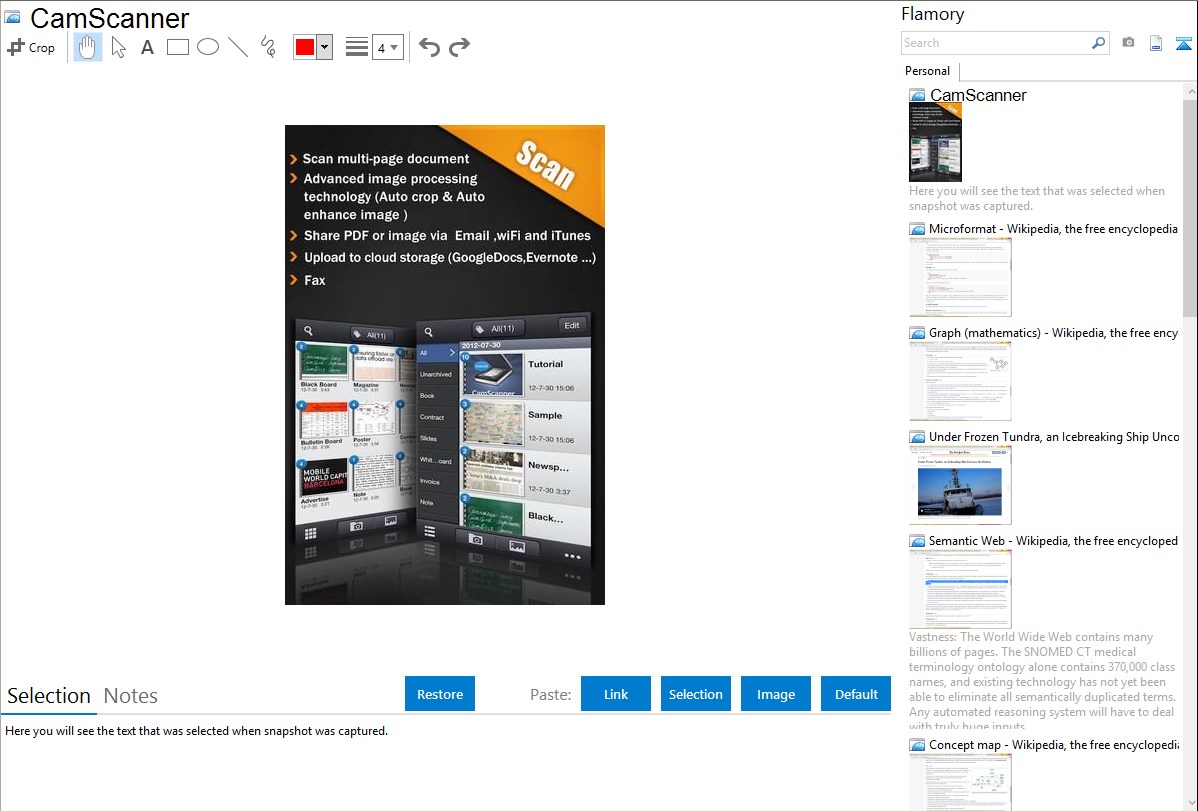Click the Paste Default button
Image resolution: width=1198 pixels, height=811 pixels.
coord(856,694)
